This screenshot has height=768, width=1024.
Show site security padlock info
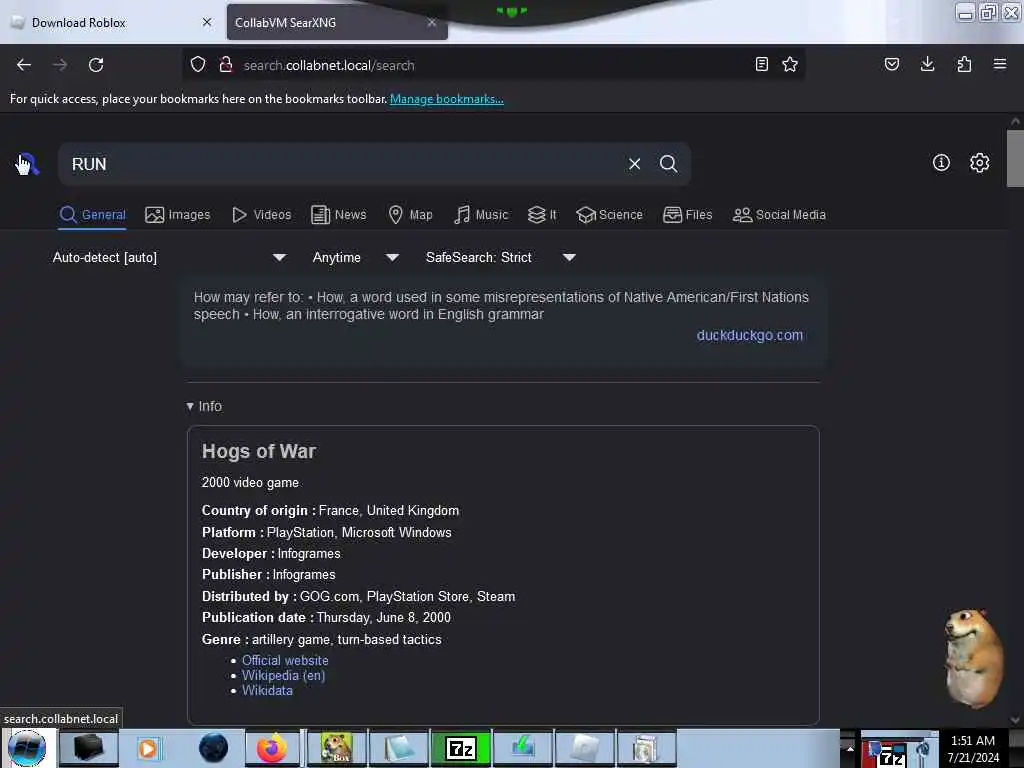[x=226, y=65]
